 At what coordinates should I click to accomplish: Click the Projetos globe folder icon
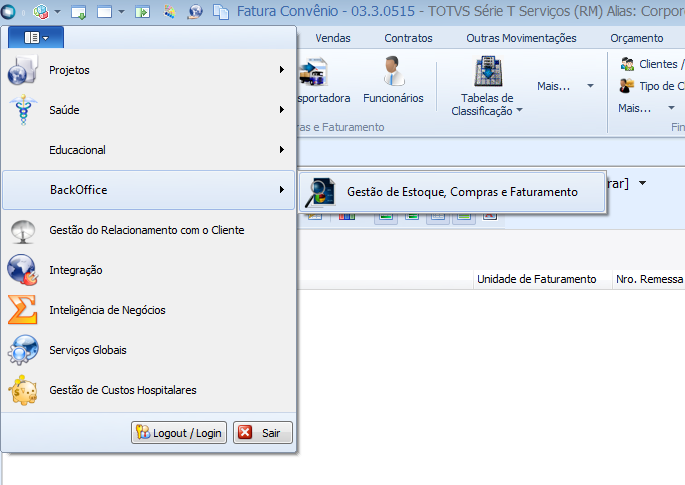tap(23, 70)
